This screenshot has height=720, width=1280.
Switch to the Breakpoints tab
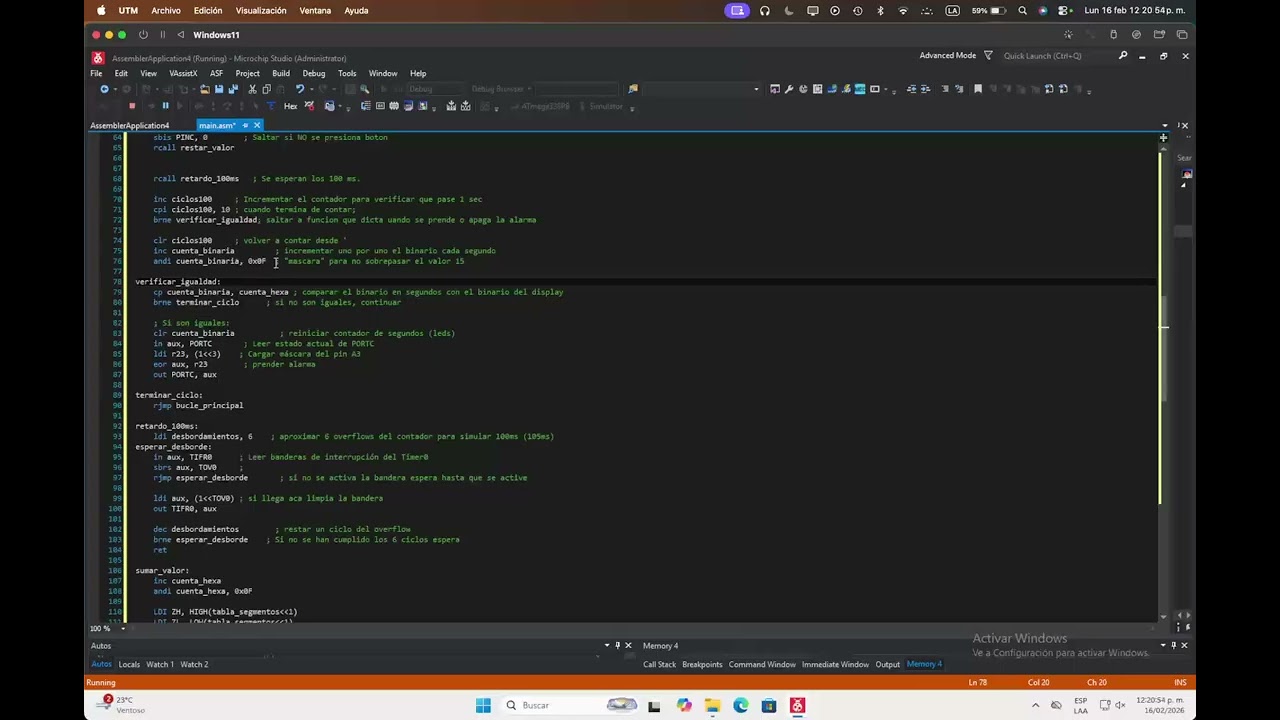pos(702,664)
